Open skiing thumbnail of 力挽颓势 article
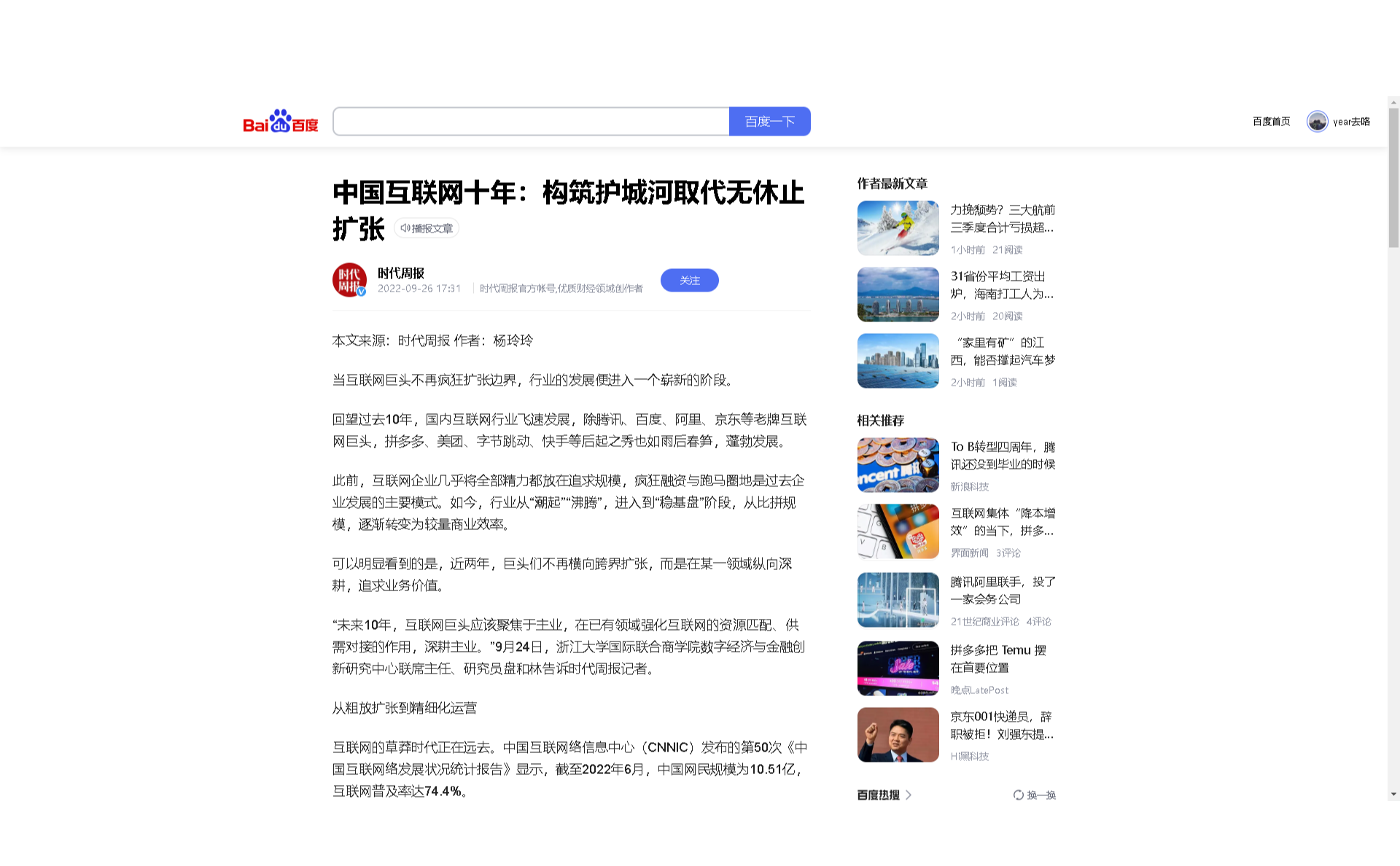 click(898, 228)
